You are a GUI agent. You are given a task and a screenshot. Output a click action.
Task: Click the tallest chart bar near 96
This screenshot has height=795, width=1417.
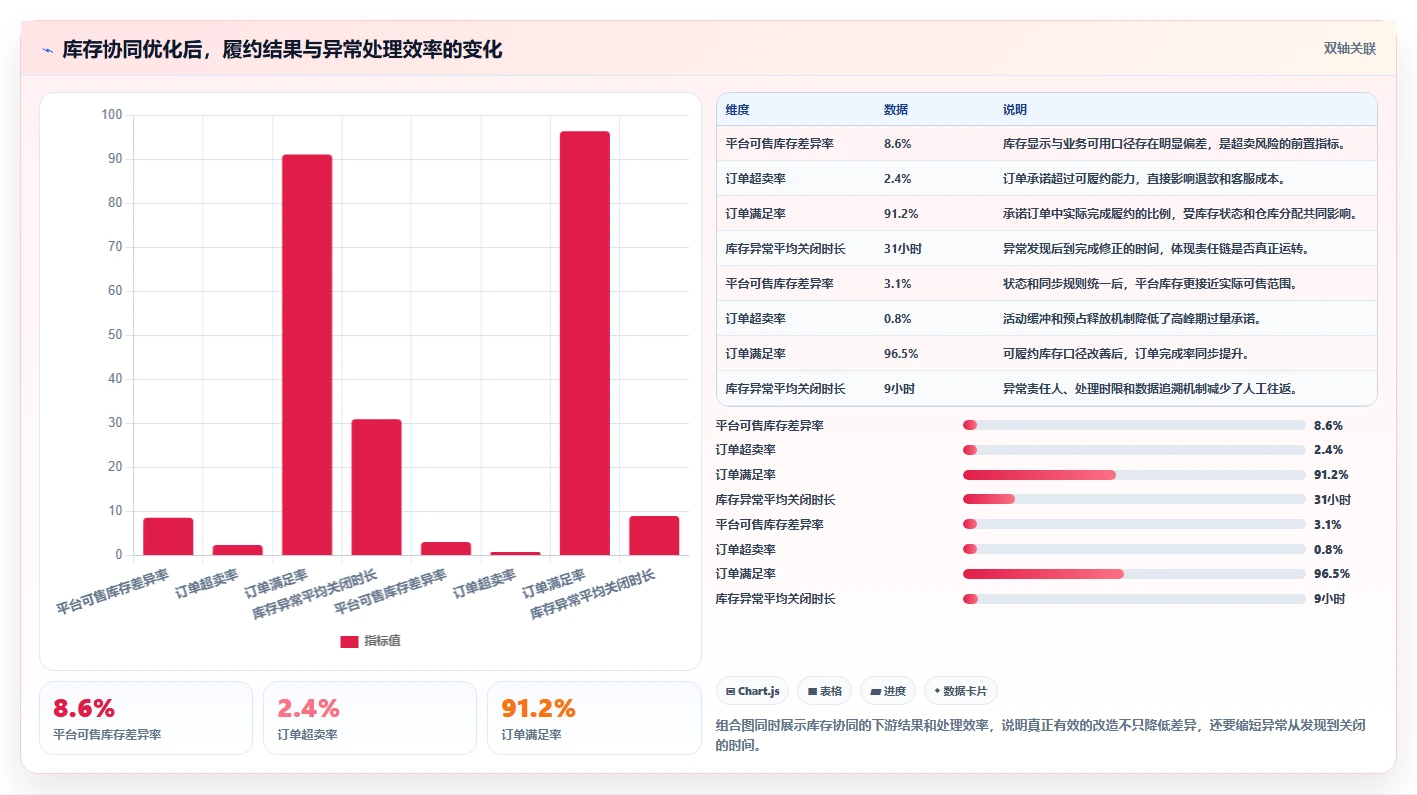tap(585, 343)
